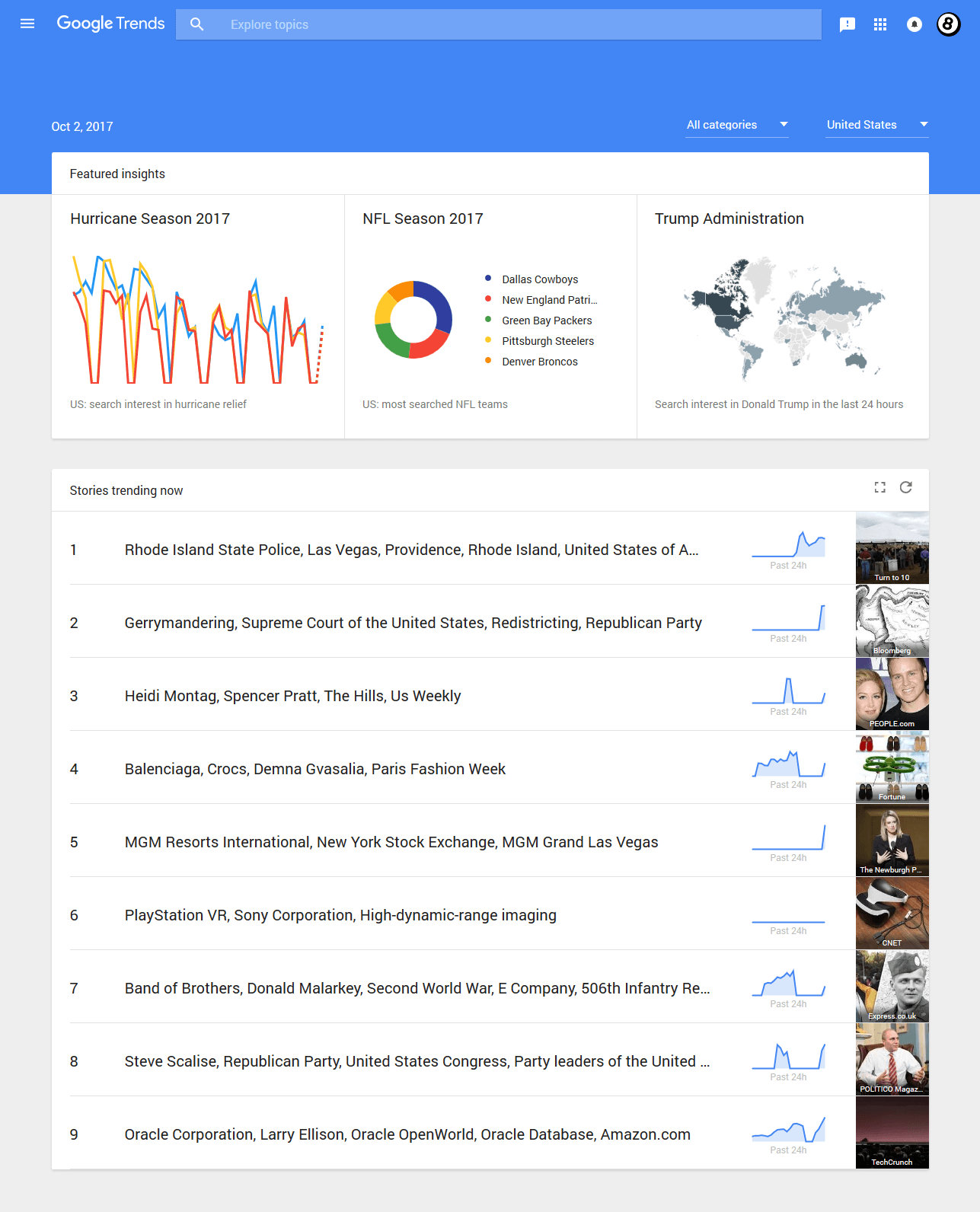Click the PEOPLE.com thumbnail

[x=892, y=694]
